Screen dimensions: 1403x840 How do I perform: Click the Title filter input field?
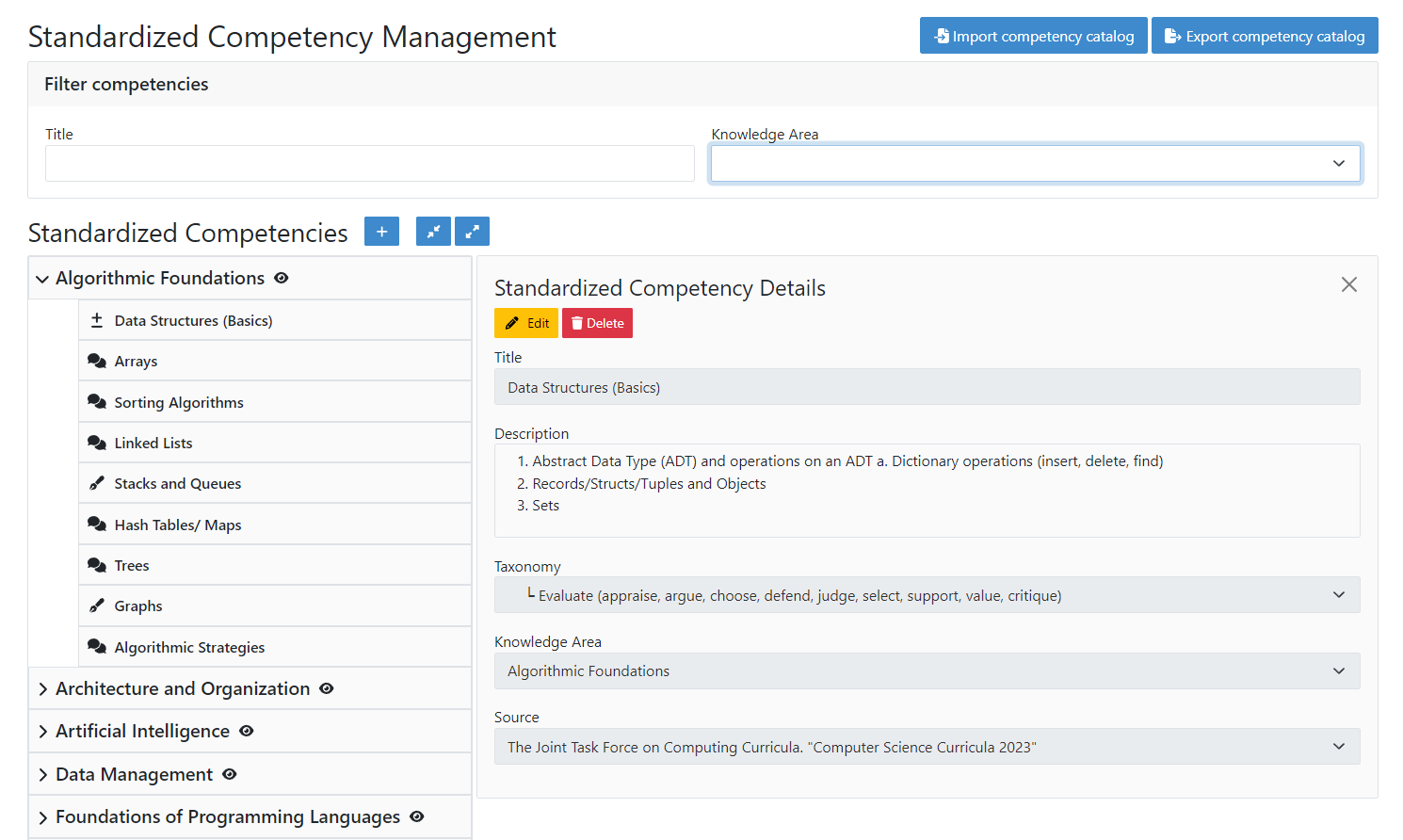click(370, 163)
